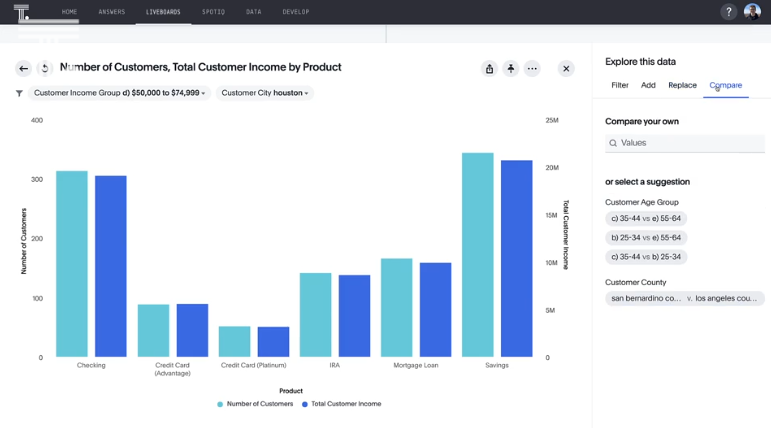The image size is (771, 428).
Task: Click the back arrow button
Action: (x=23, y=69)
